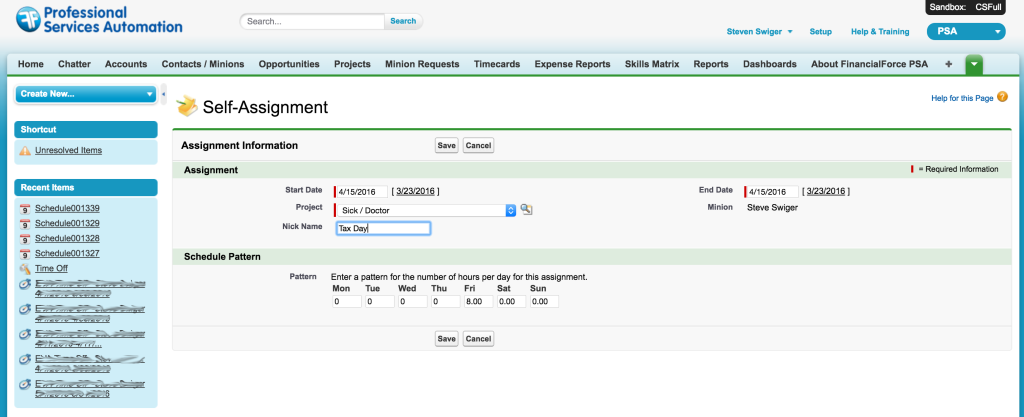Open the Setup link
Image resolution: width=1024 pixels, height=417 pixels.
pos(820,31)
